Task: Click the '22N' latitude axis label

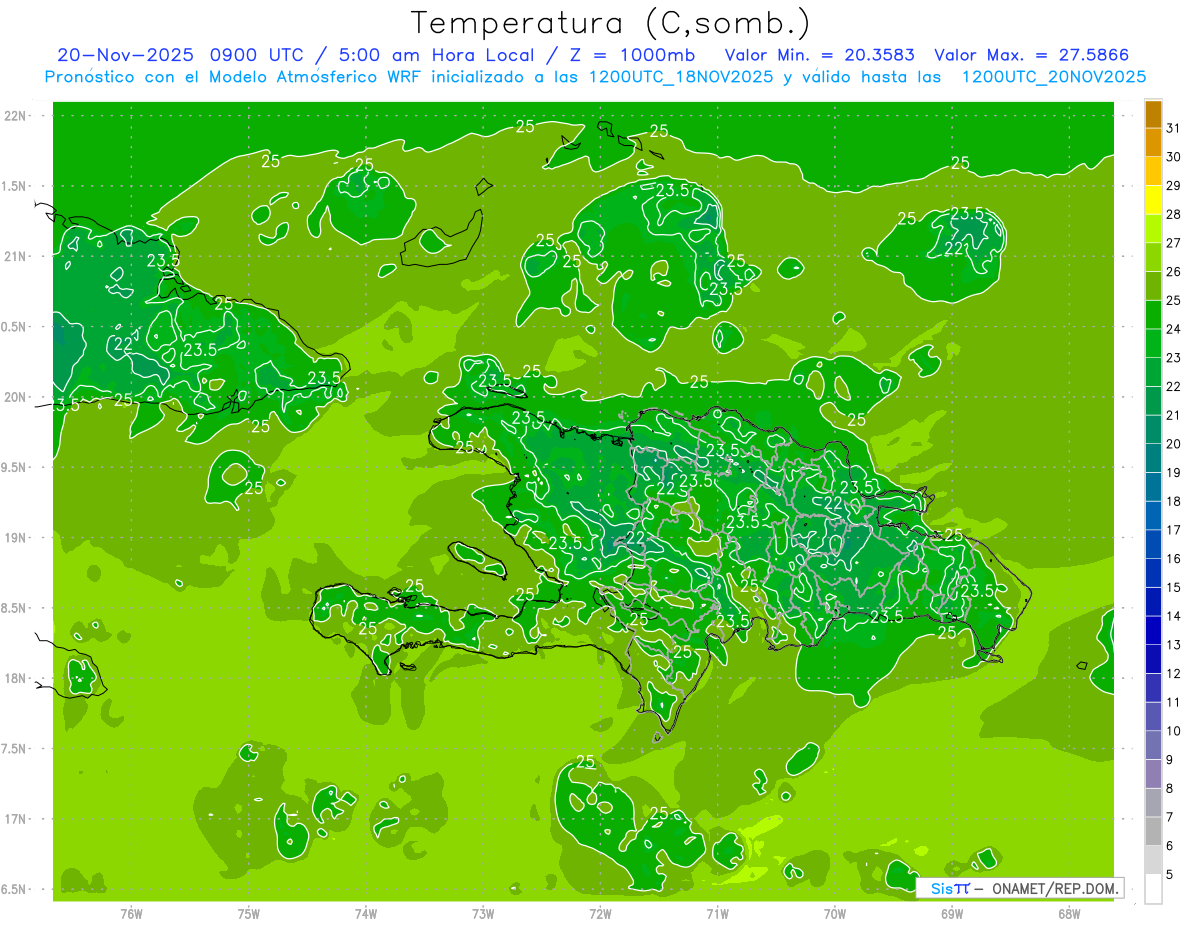Action: (16, 116)
